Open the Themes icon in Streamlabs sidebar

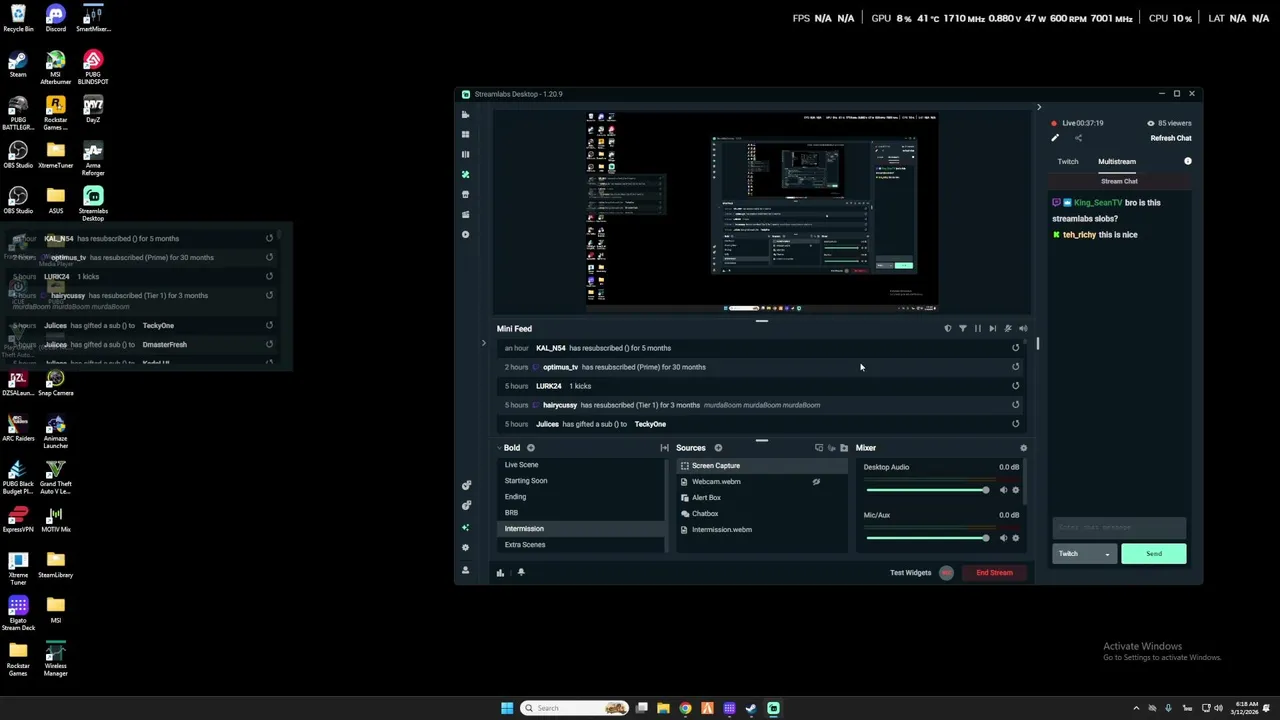pos(465,175)
